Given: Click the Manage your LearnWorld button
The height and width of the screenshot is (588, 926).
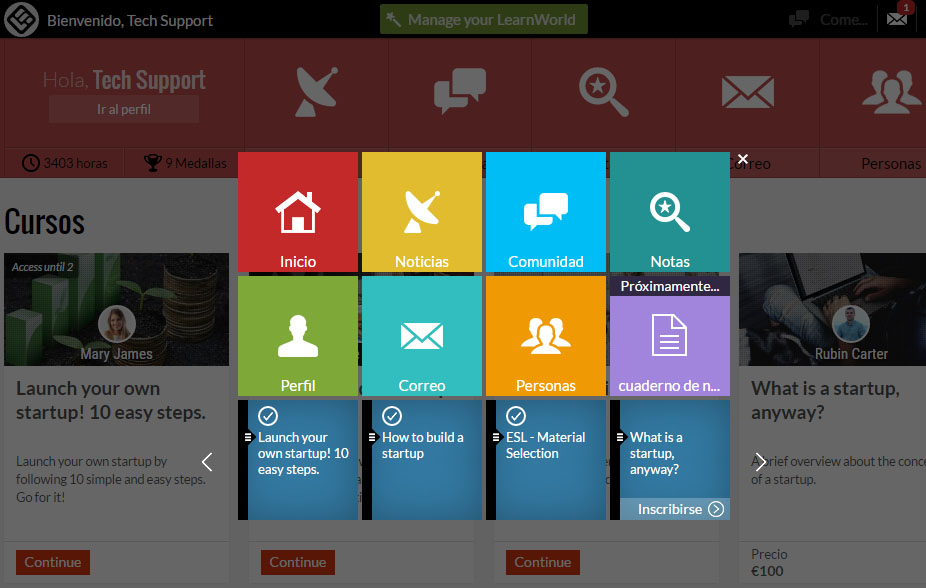Looking at the screenshot, I should click(483, 18).
